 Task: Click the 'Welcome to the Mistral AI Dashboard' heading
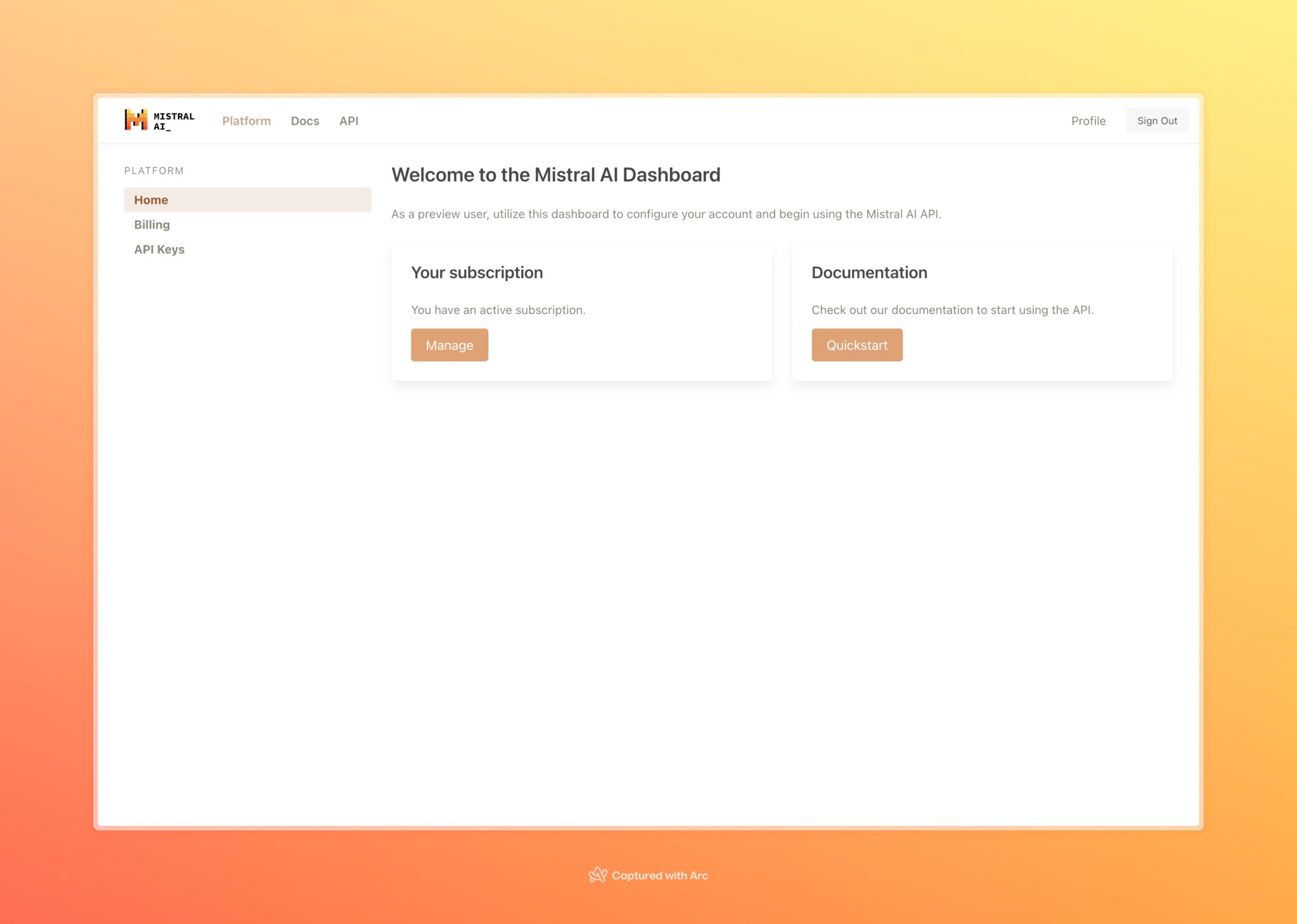(556, 175)
